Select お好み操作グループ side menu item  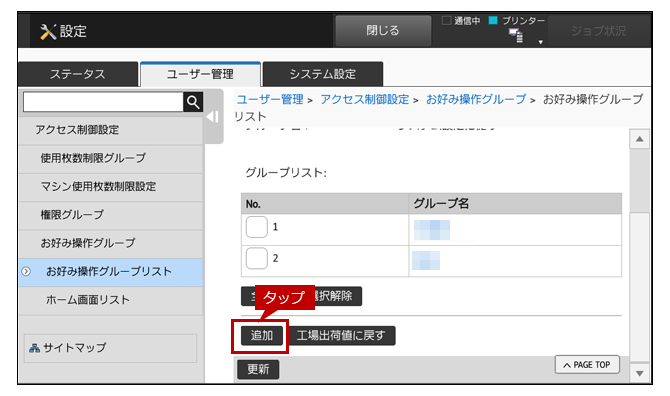[x=111, y=243]
